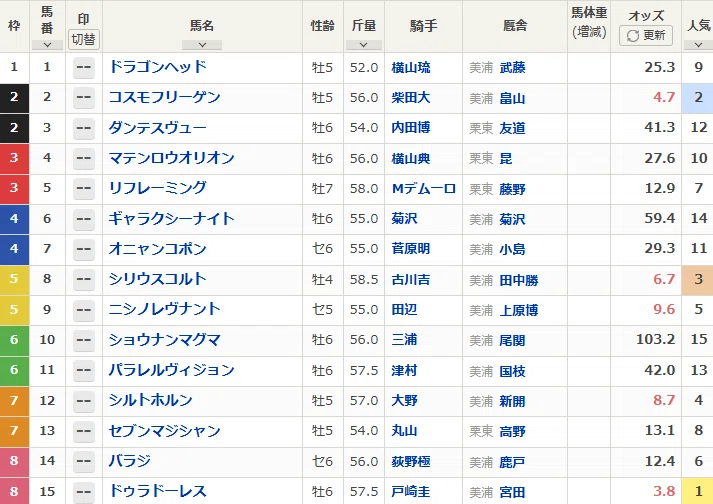
Task: Open mark selector for ドラゴンヘッド
Action: click(84, 67)
